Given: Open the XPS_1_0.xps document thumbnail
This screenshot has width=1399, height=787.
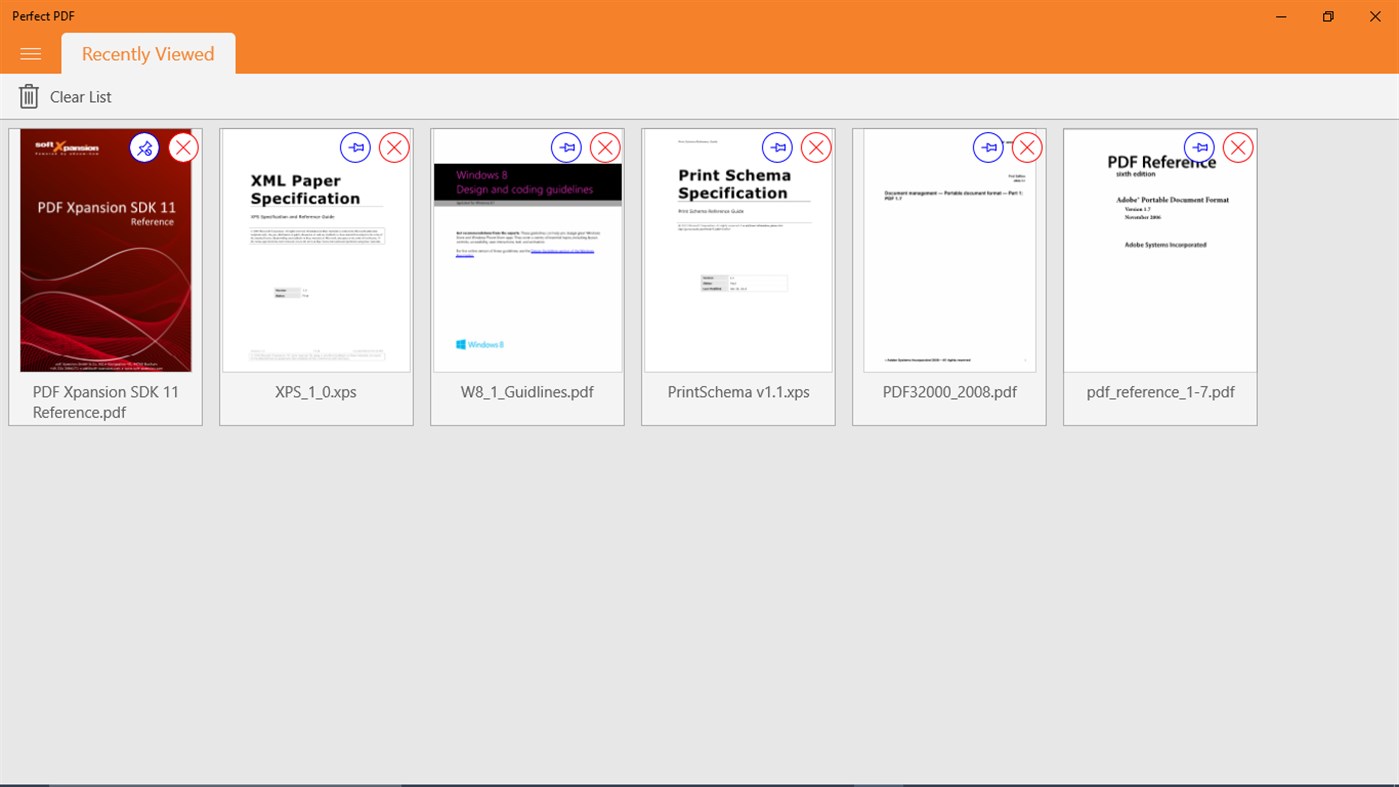Looking at the screenshot, I should tap(316, 260).
